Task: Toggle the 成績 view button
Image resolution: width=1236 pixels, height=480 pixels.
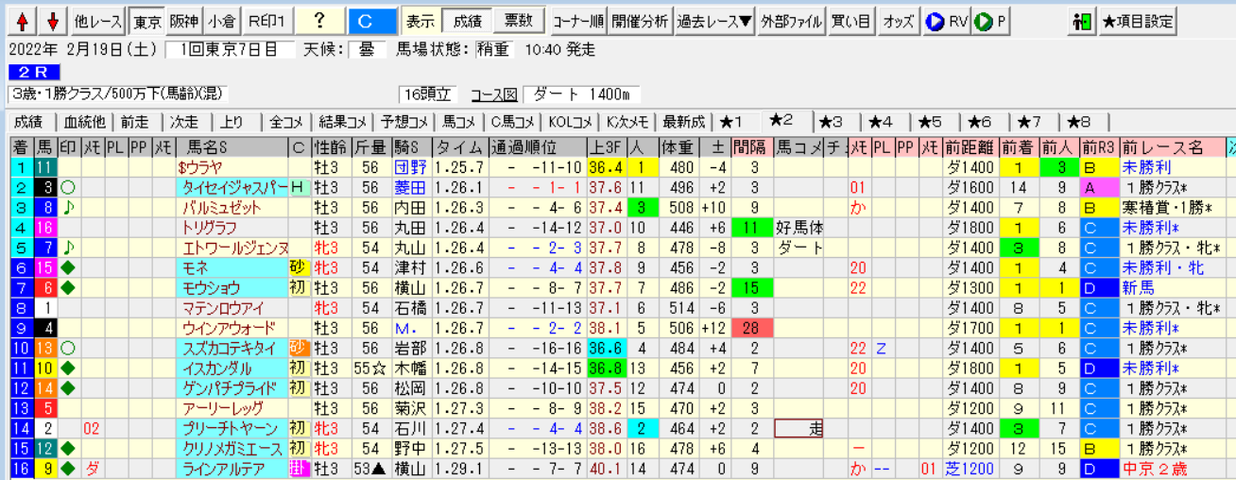Action: point(468,20)
